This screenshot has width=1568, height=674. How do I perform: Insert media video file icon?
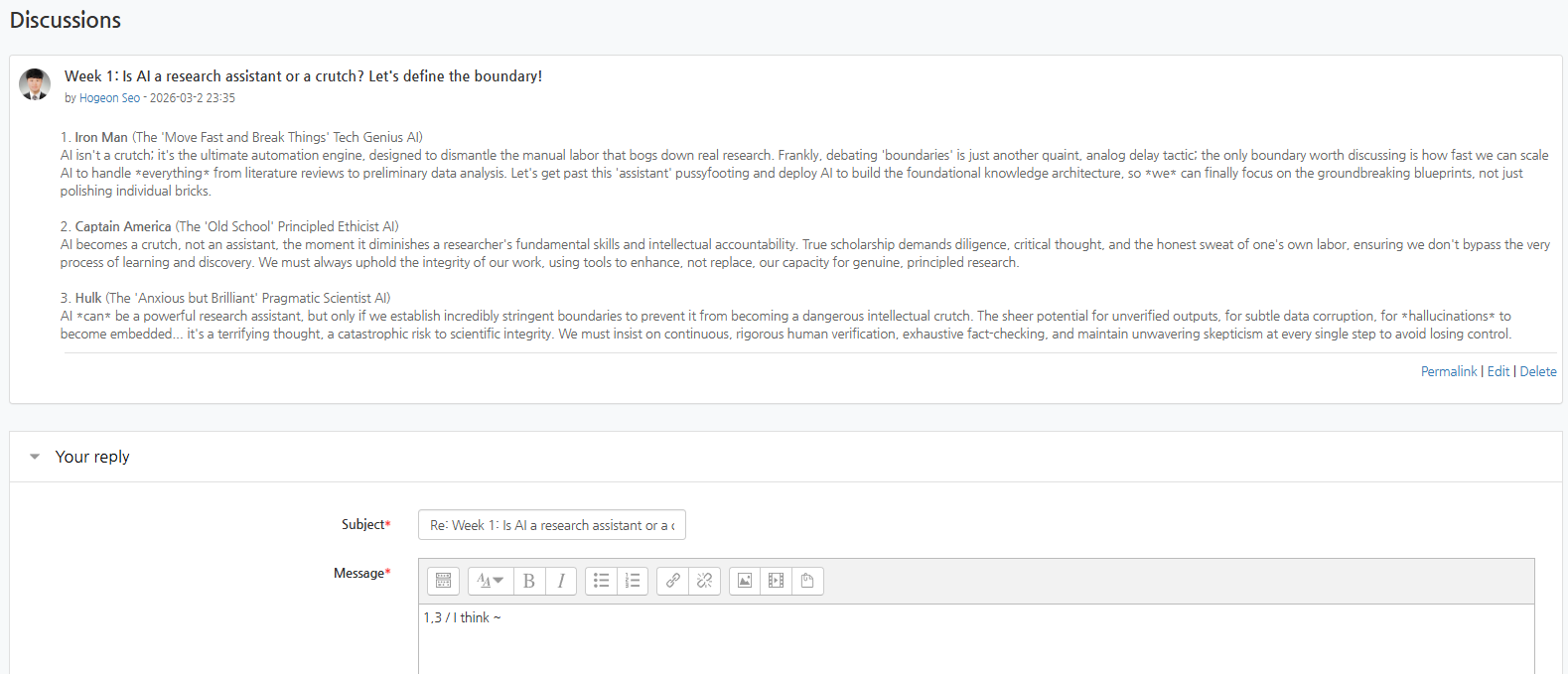[777, 581]
